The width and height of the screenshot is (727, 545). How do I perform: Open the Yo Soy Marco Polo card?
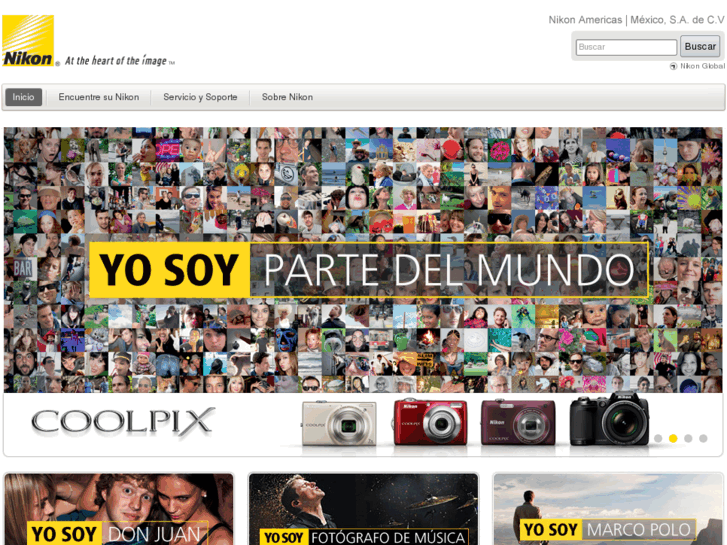click(608, 509)
